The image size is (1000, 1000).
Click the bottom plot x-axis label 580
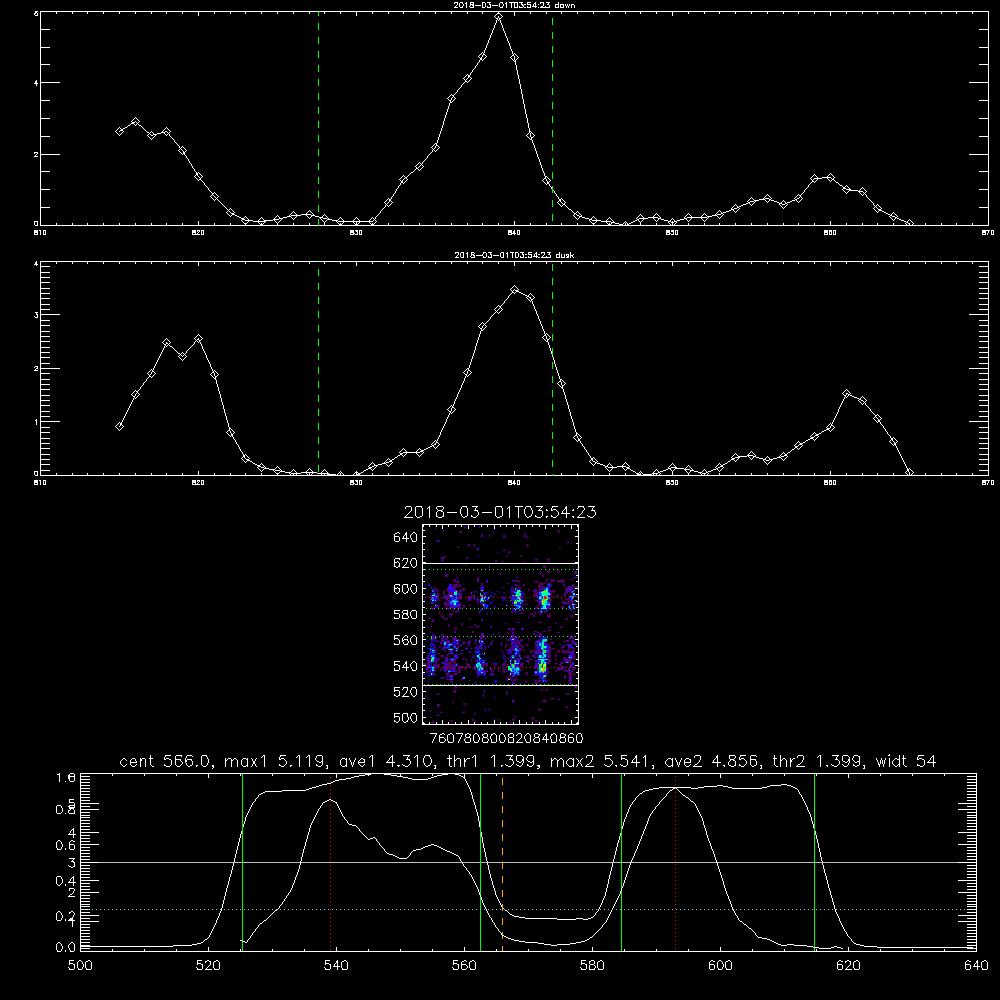592,966
